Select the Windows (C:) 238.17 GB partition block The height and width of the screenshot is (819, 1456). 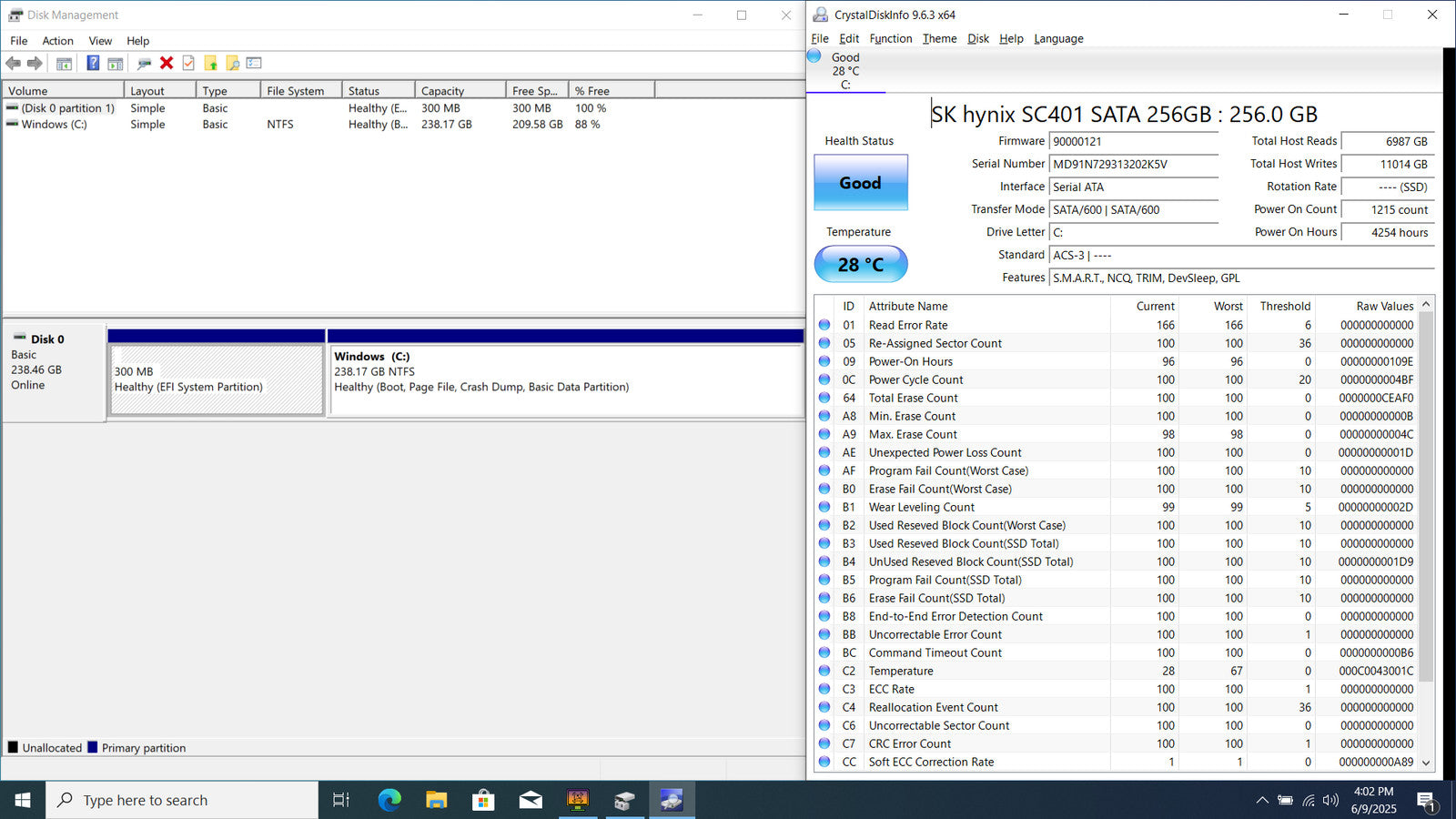click(565, 379)
